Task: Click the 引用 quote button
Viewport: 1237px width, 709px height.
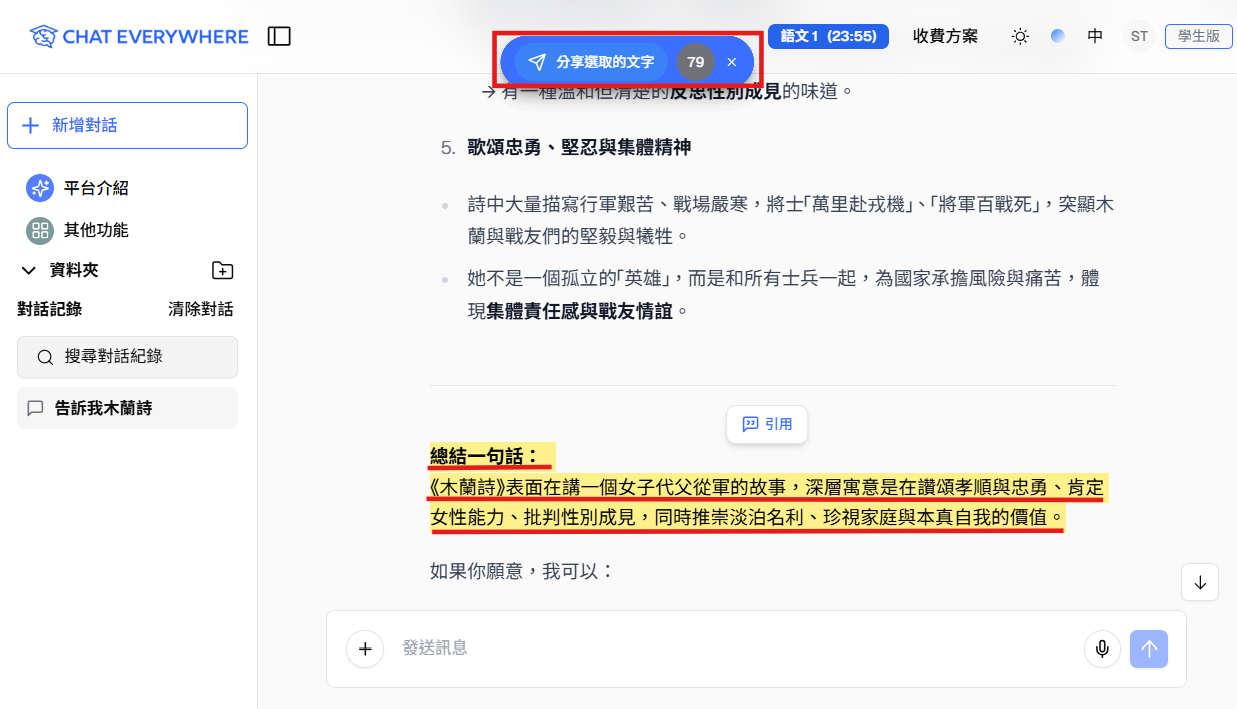Action: [x=767, y=424]
